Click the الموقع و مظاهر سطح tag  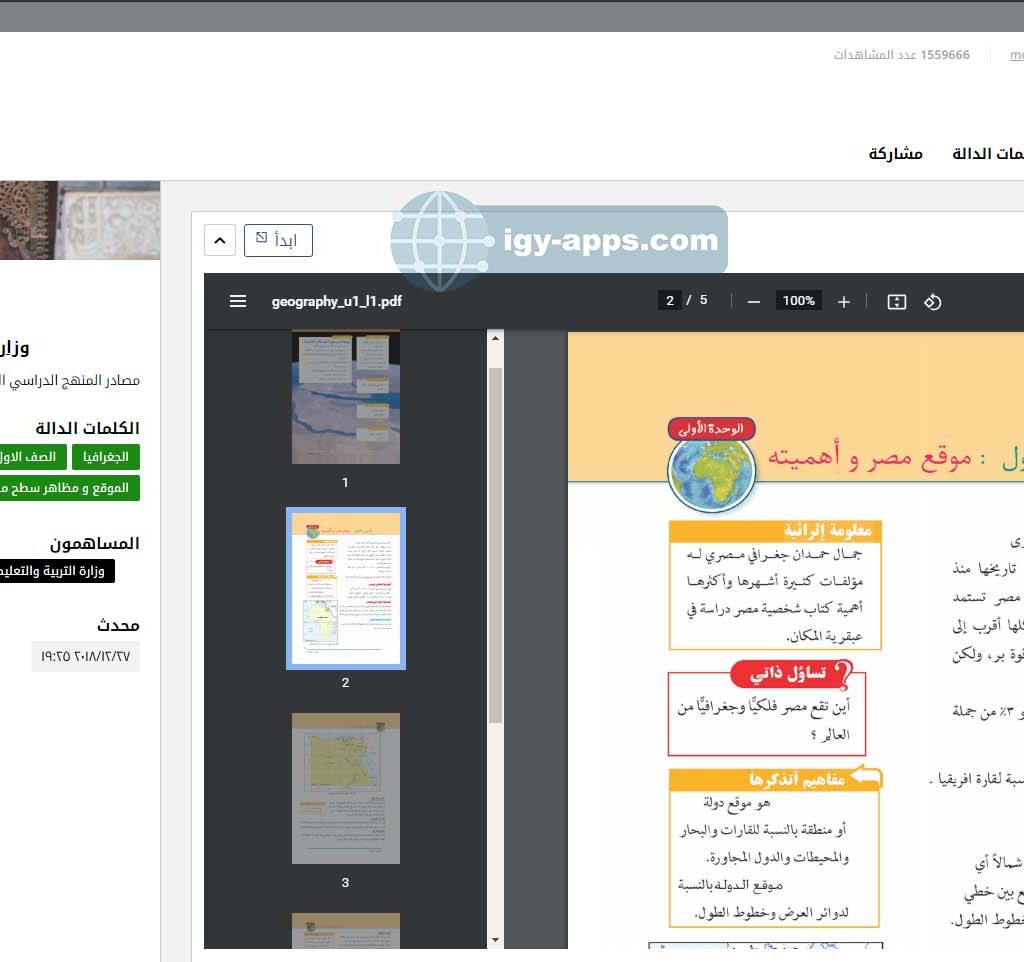pos(70,488)
